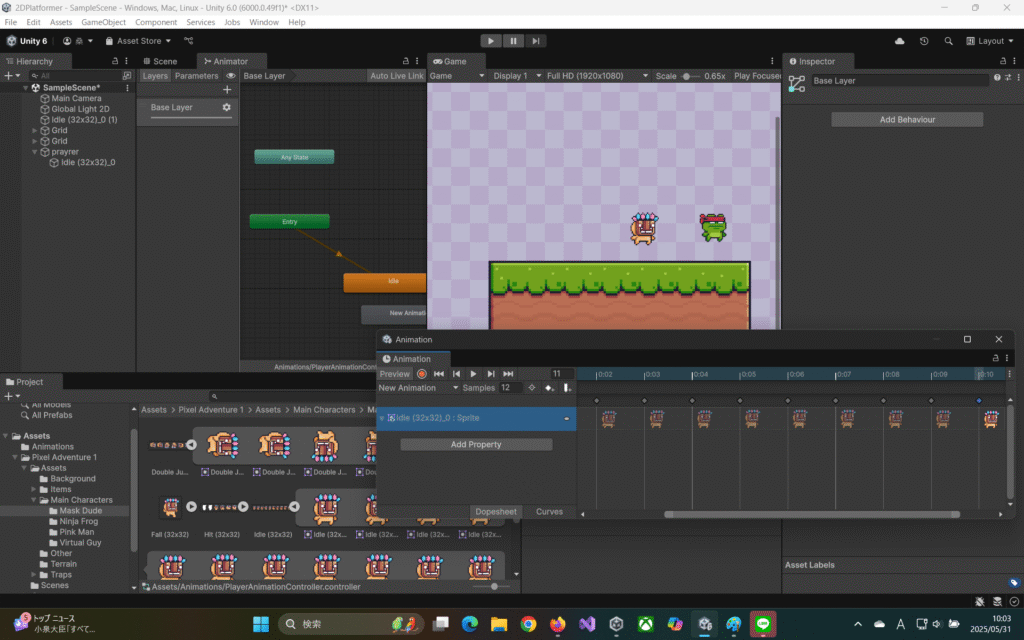Go to first keyframe of the clip

[439, 374]
